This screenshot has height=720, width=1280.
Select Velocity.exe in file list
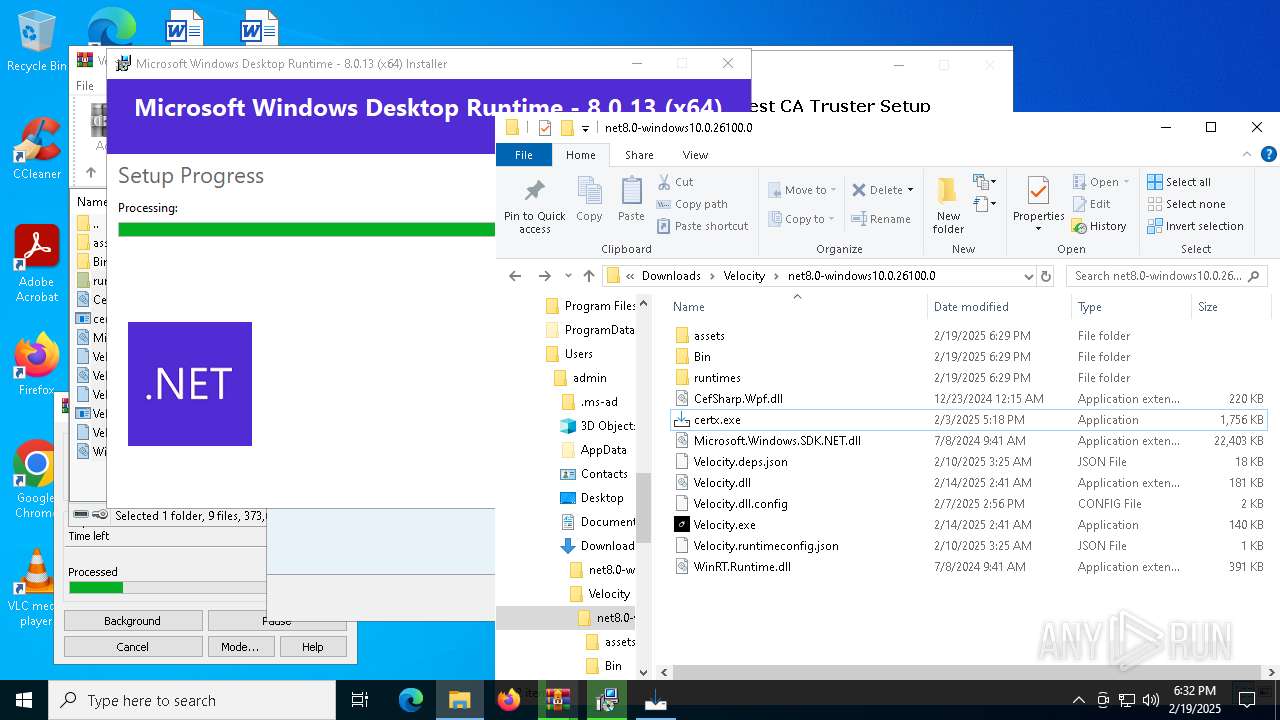click(x=724, y=525)
